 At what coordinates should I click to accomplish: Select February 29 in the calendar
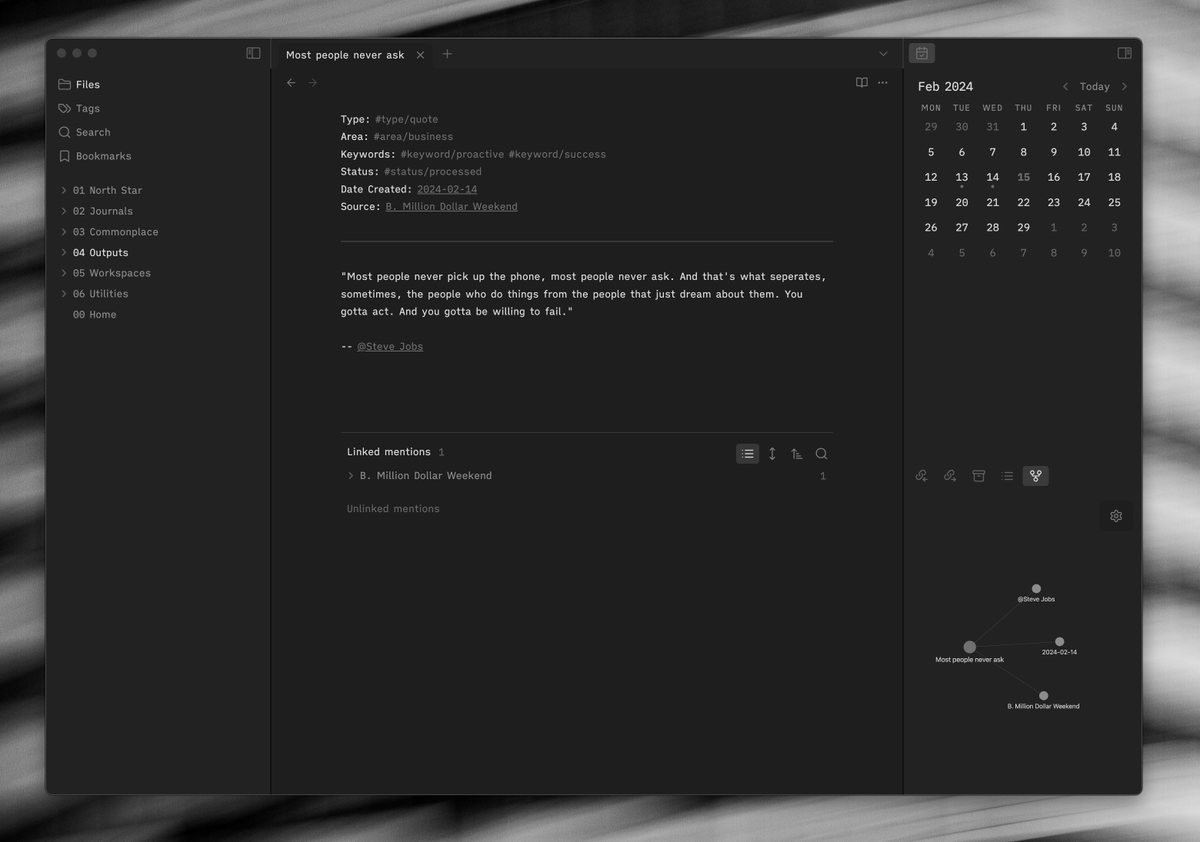pyautogui.click(x=1023, y=228)
